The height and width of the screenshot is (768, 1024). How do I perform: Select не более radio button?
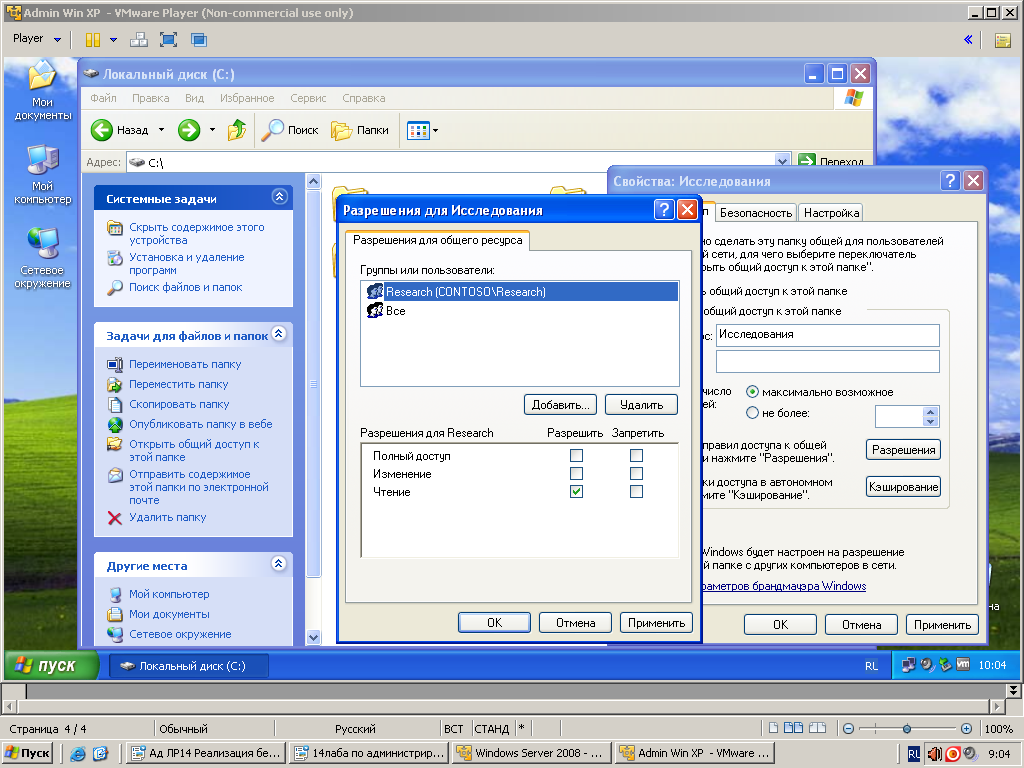tap(752, 413)
